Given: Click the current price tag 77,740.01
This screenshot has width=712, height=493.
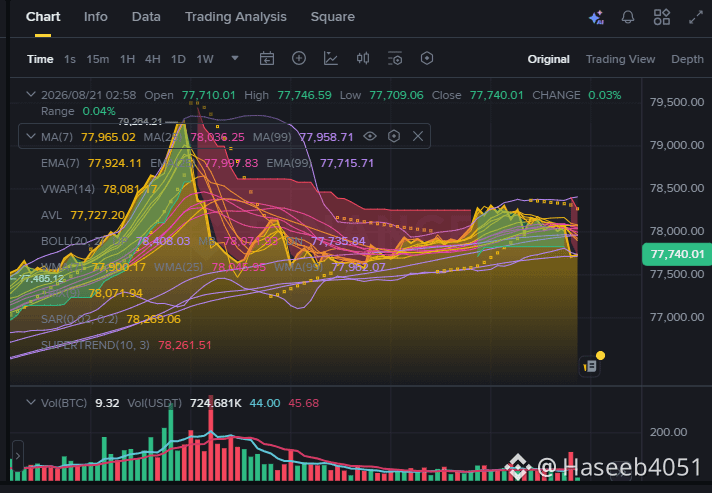Looking at the screenshot, I should coord(677,254).
